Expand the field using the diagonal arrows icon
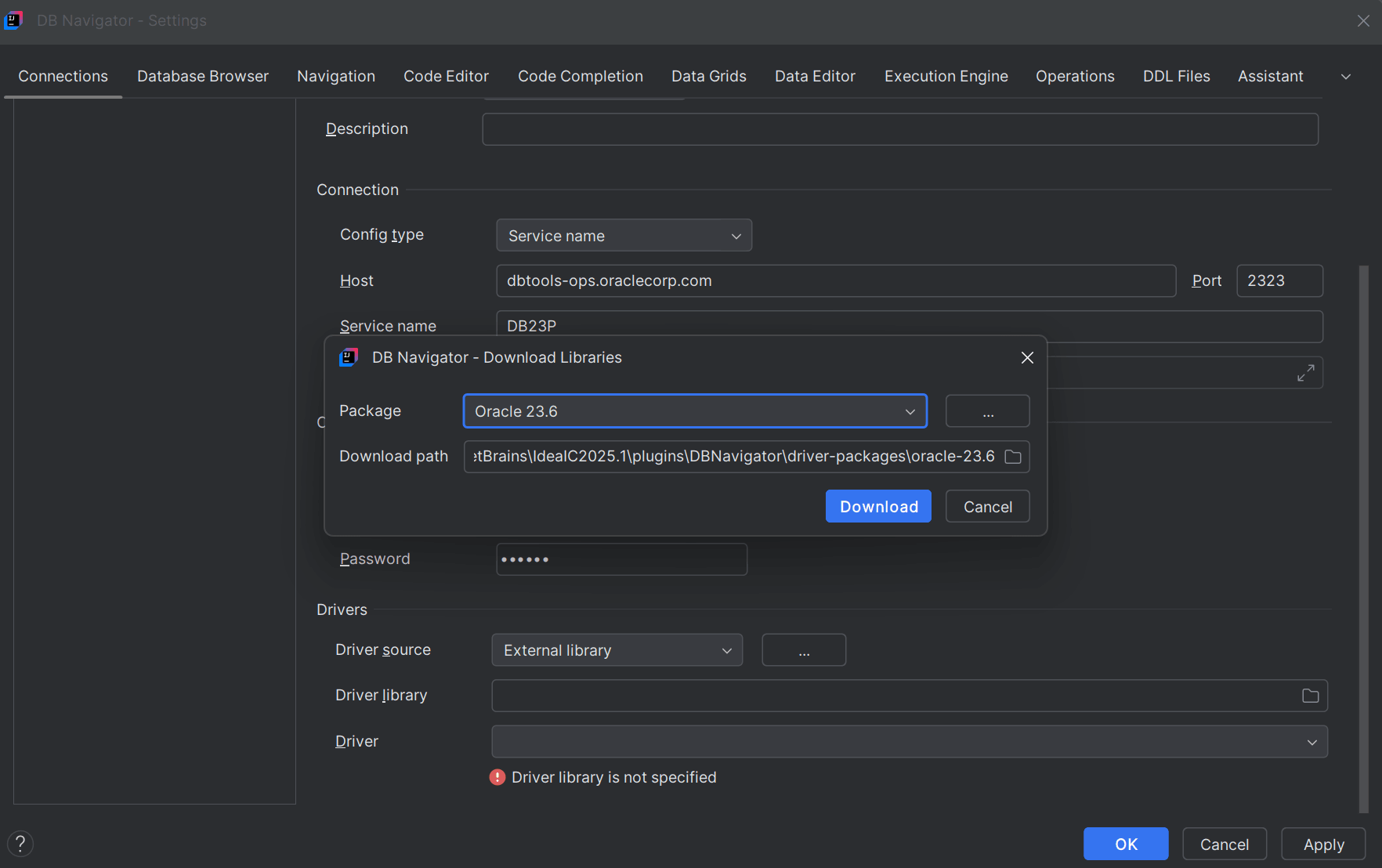Image resolution: width=1382 pixels, height=868 pixels. click(1305, 373)
